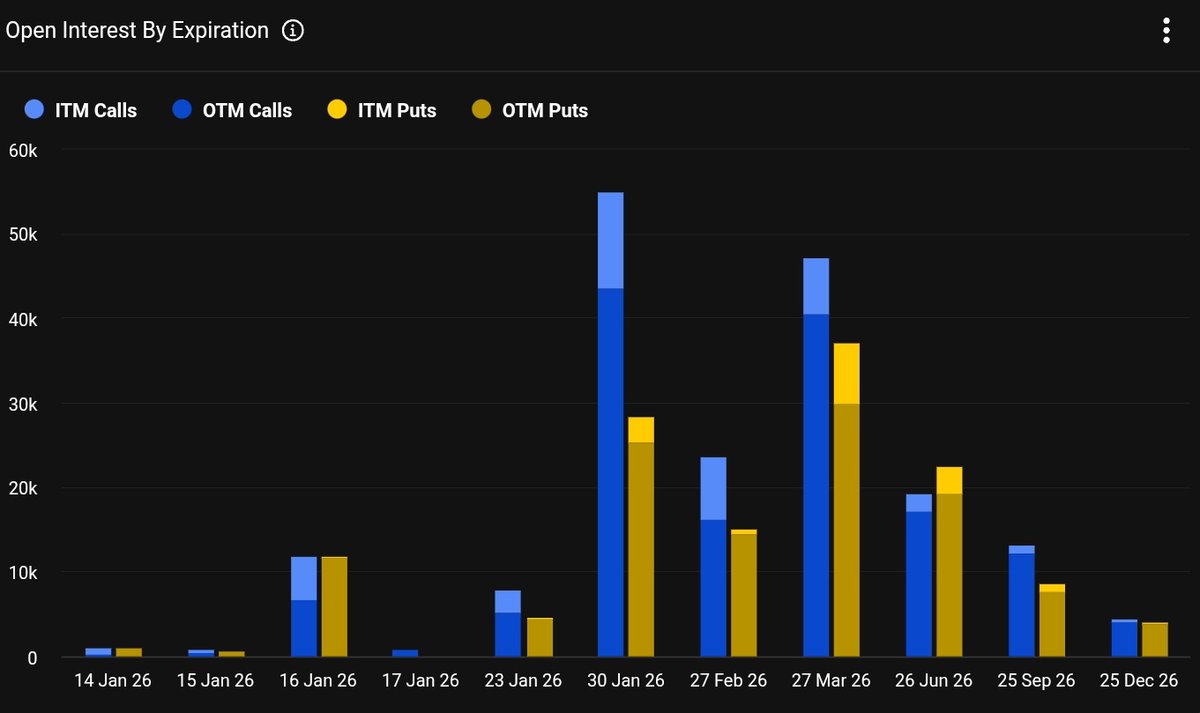Select the 27 Feb 26 calls bar
This screenshot has width=1200, height=713.
point(713,557)
